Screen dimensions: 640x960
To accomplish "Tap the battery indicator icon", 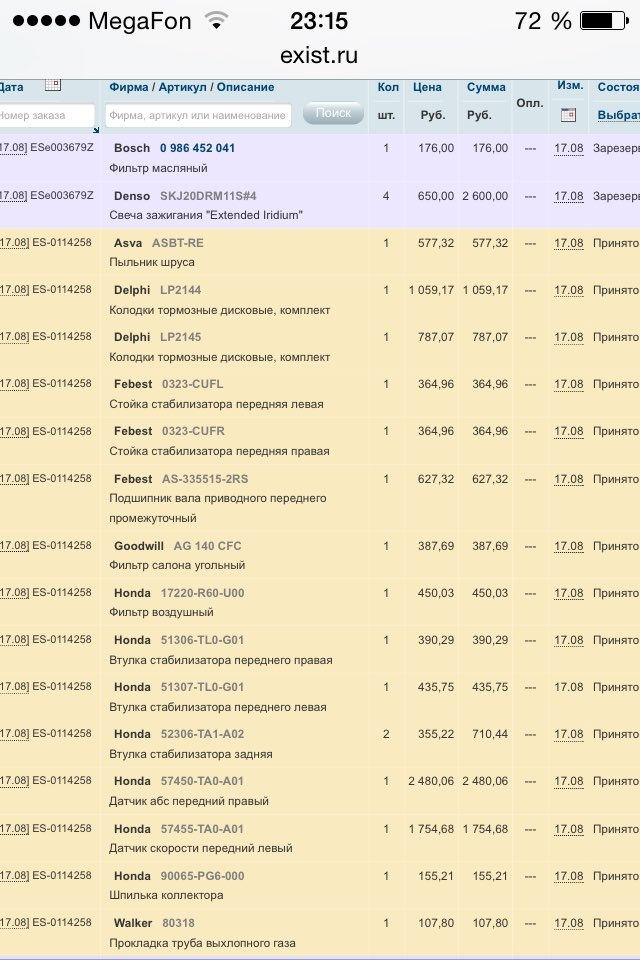I will pos(606,20).
